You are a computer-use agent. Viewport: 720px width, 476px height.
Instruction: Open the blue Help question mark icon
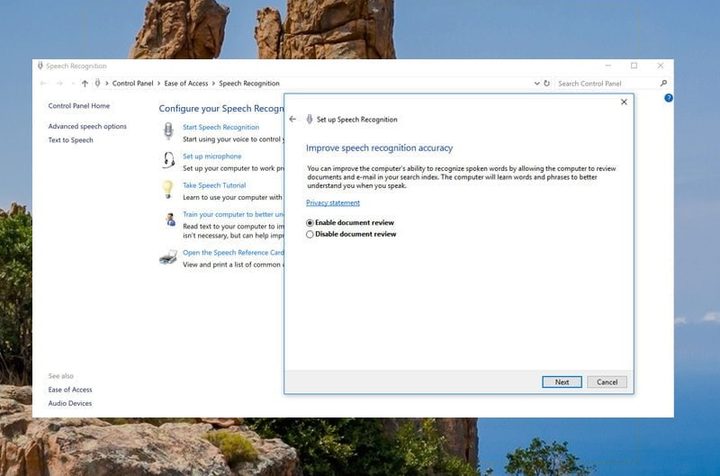coord(669,98)
